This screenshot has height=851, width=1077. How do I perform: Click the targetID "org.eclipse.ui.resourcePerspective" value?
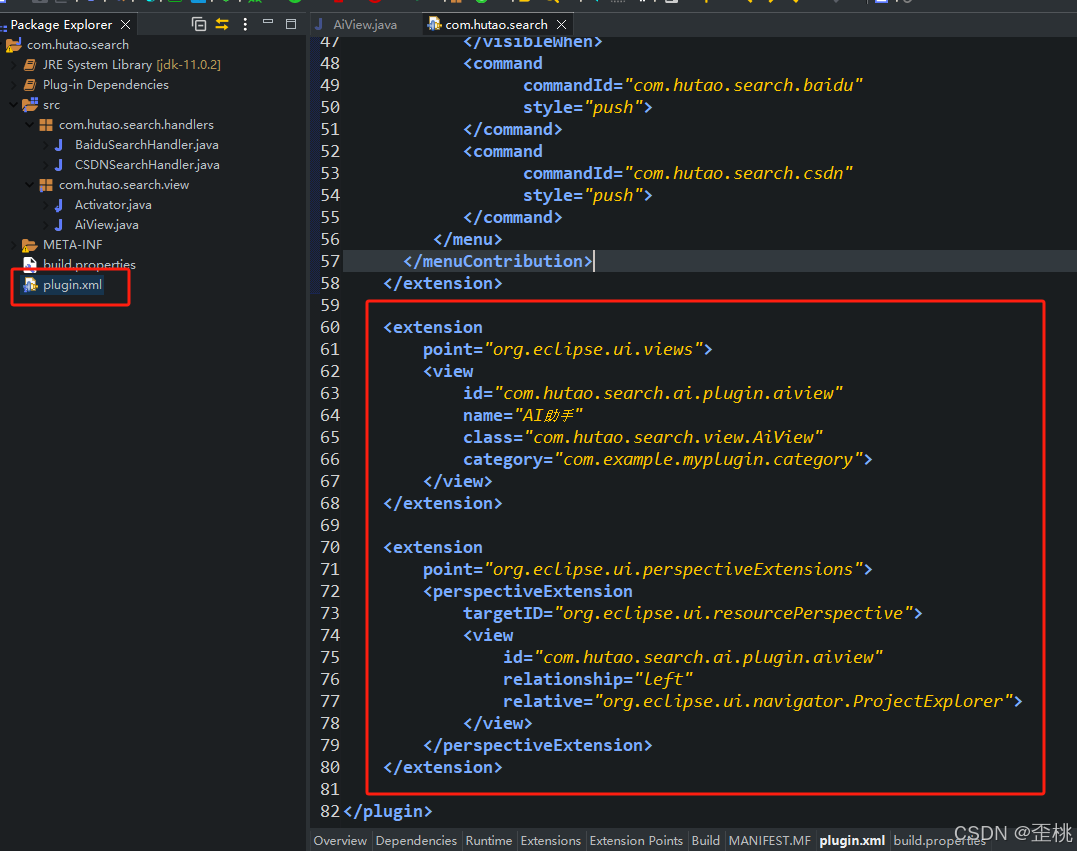coord(734,613)
